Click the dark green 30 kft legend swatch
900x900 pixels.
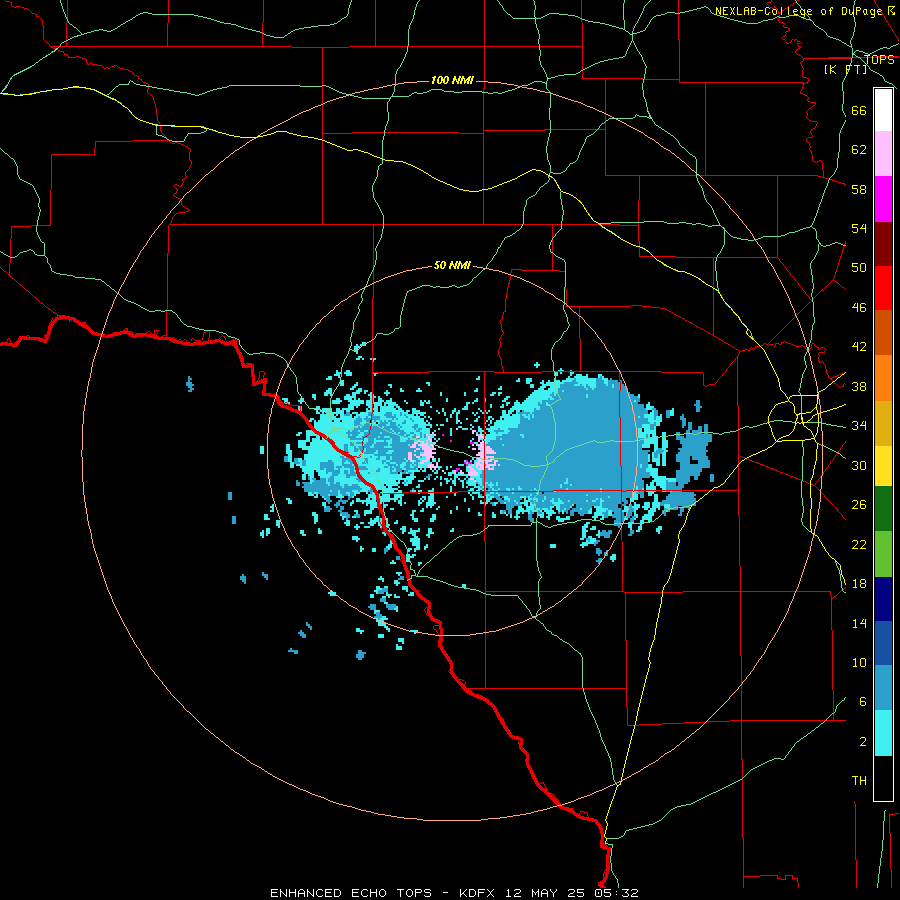pos(883,509)
